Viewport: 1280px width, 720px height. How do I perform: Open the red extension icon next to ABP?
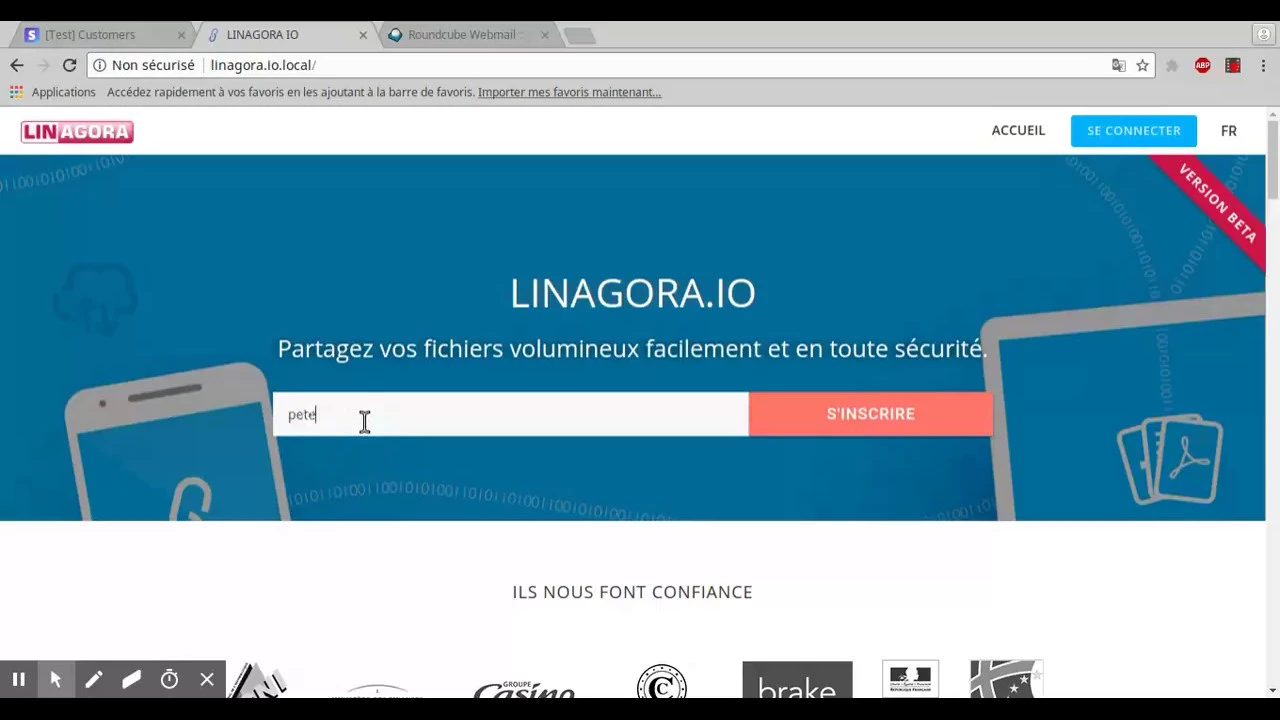pos(1233,65)
